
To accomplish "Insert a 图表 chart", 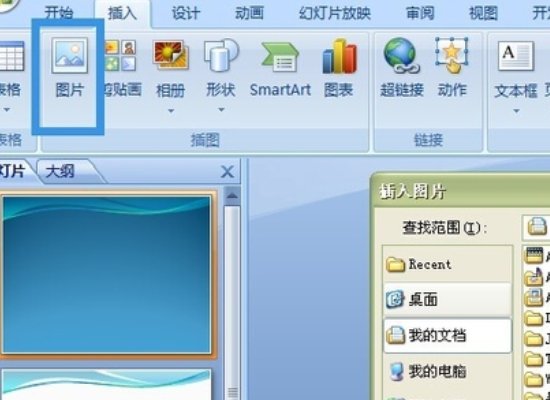I will (339, 68).
